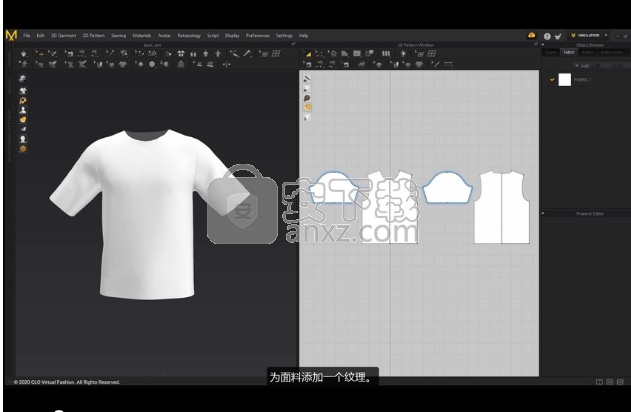Toggle the checkmark next to FABRIC 1
This screenshot has height=412, width=631.
point(552,80)
